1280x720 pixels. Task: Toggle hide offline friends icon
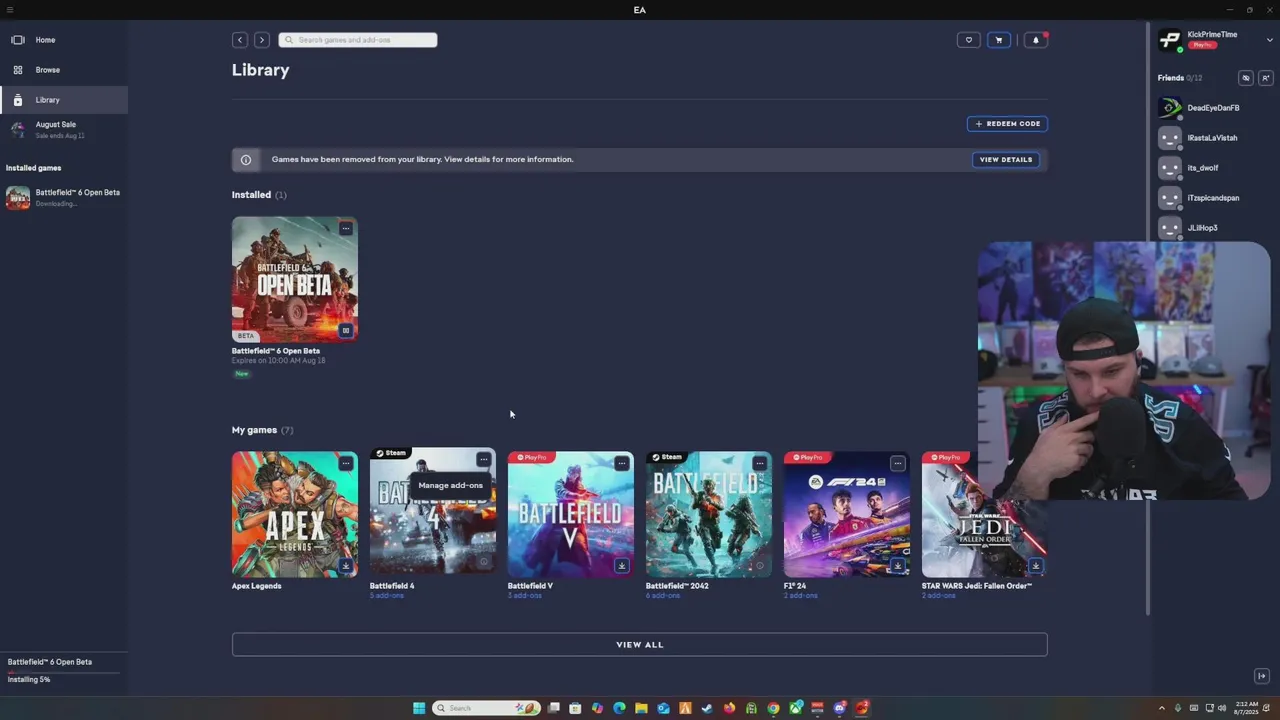click(1246, 78)
